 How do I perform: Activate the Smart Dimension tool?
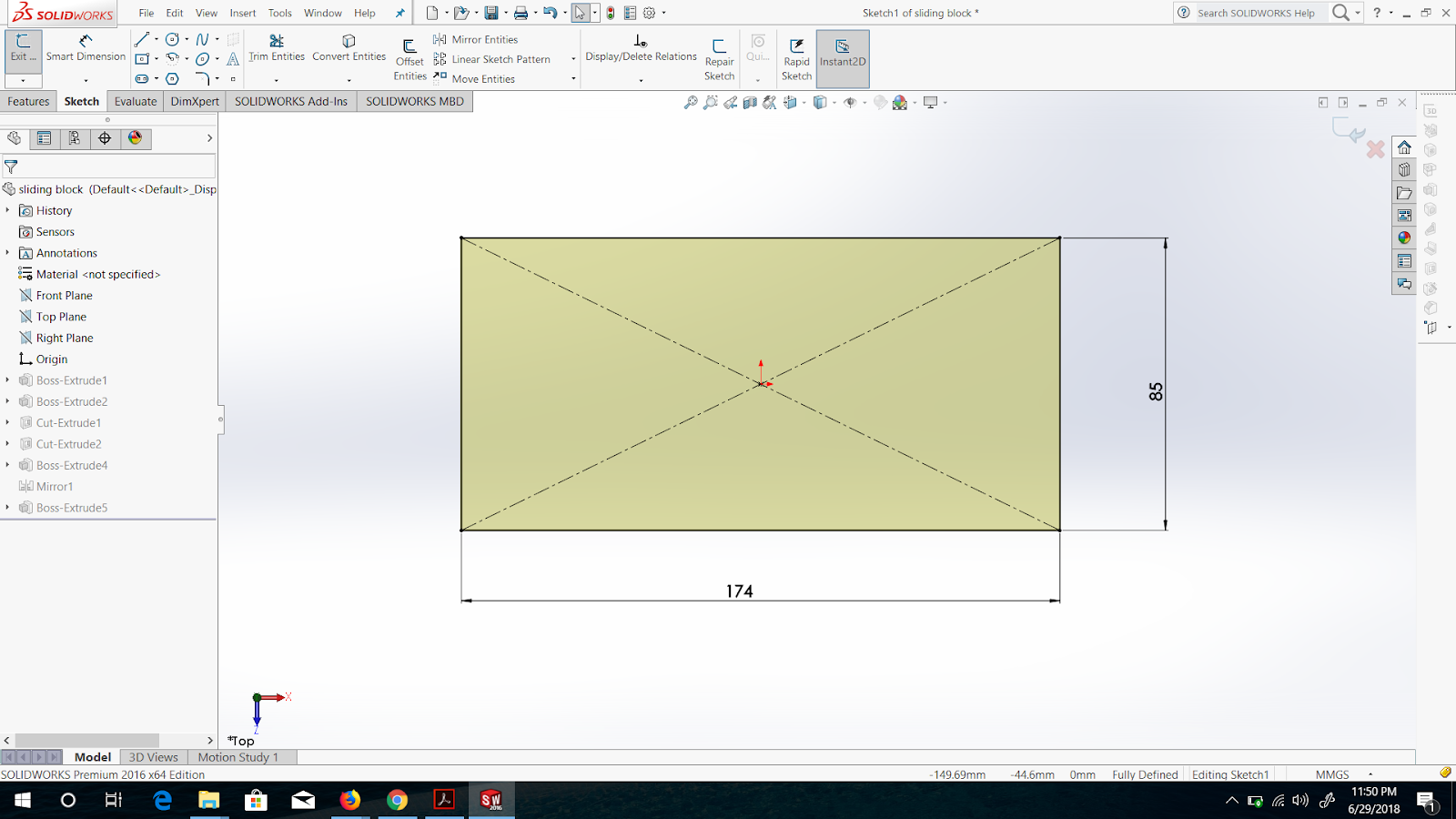click(85, 47)
